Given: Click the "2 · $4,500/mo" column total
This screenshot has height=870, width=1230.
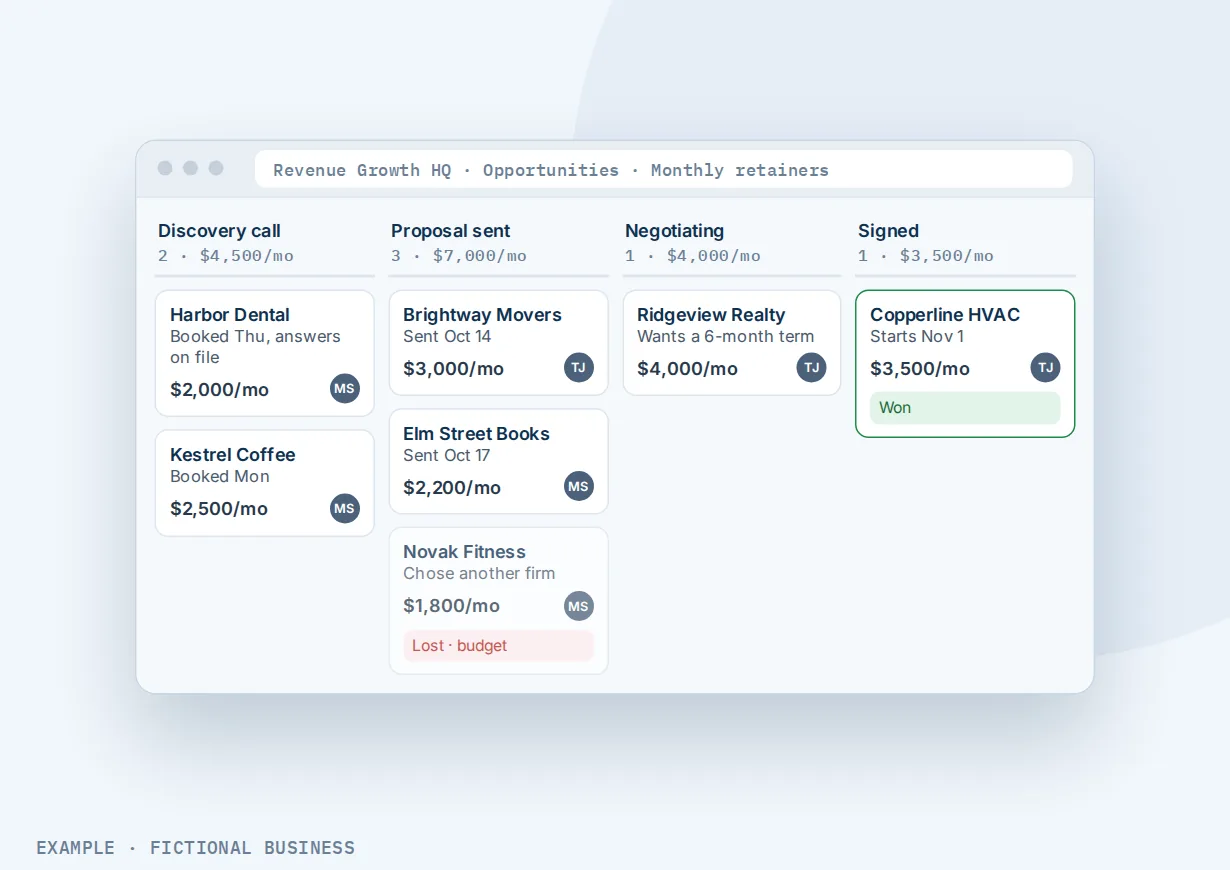Looking at the screenshot, I should click(226, 256).
